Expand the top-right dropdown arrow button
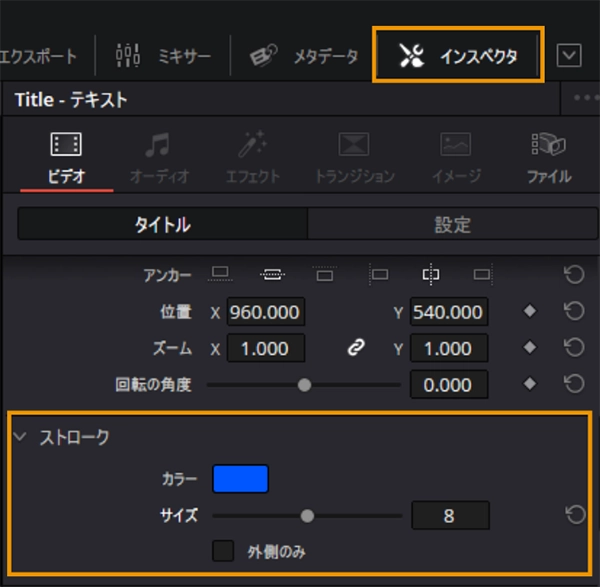 (569, 55)
